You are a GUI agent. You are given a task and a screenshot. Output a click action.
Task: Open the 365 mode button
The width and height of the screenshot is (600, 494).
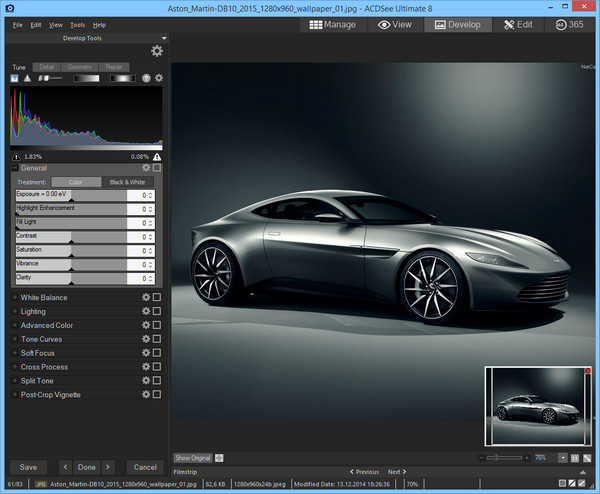point(571,24)
